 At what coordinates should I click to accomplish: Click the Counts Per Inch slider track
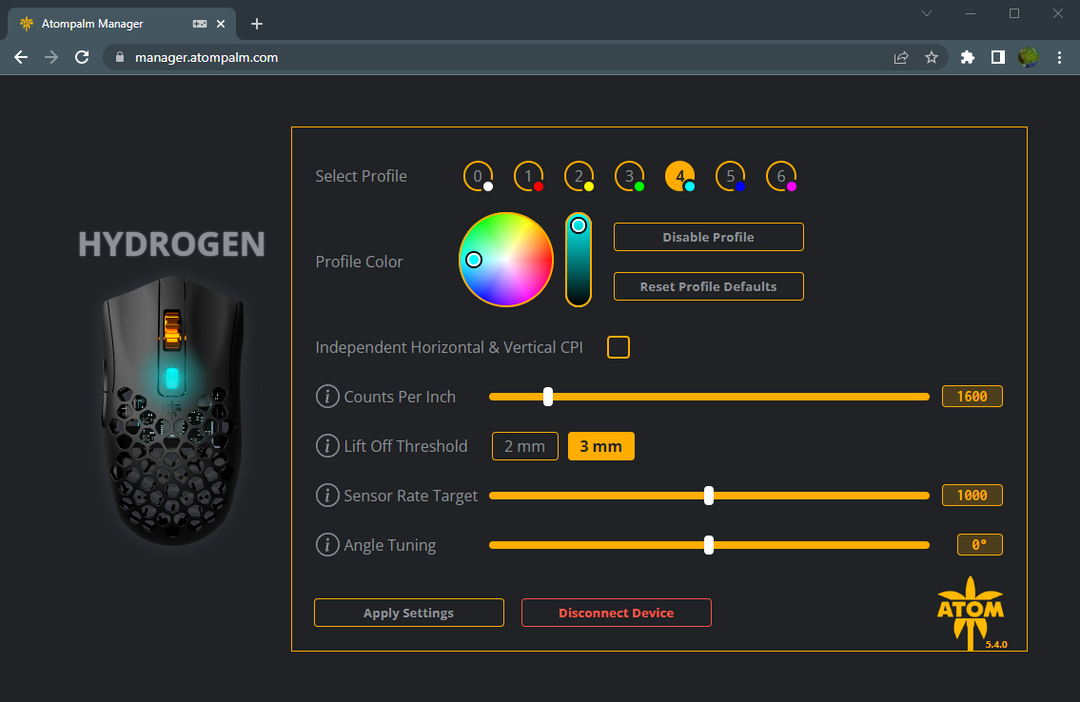click(709, 397)
